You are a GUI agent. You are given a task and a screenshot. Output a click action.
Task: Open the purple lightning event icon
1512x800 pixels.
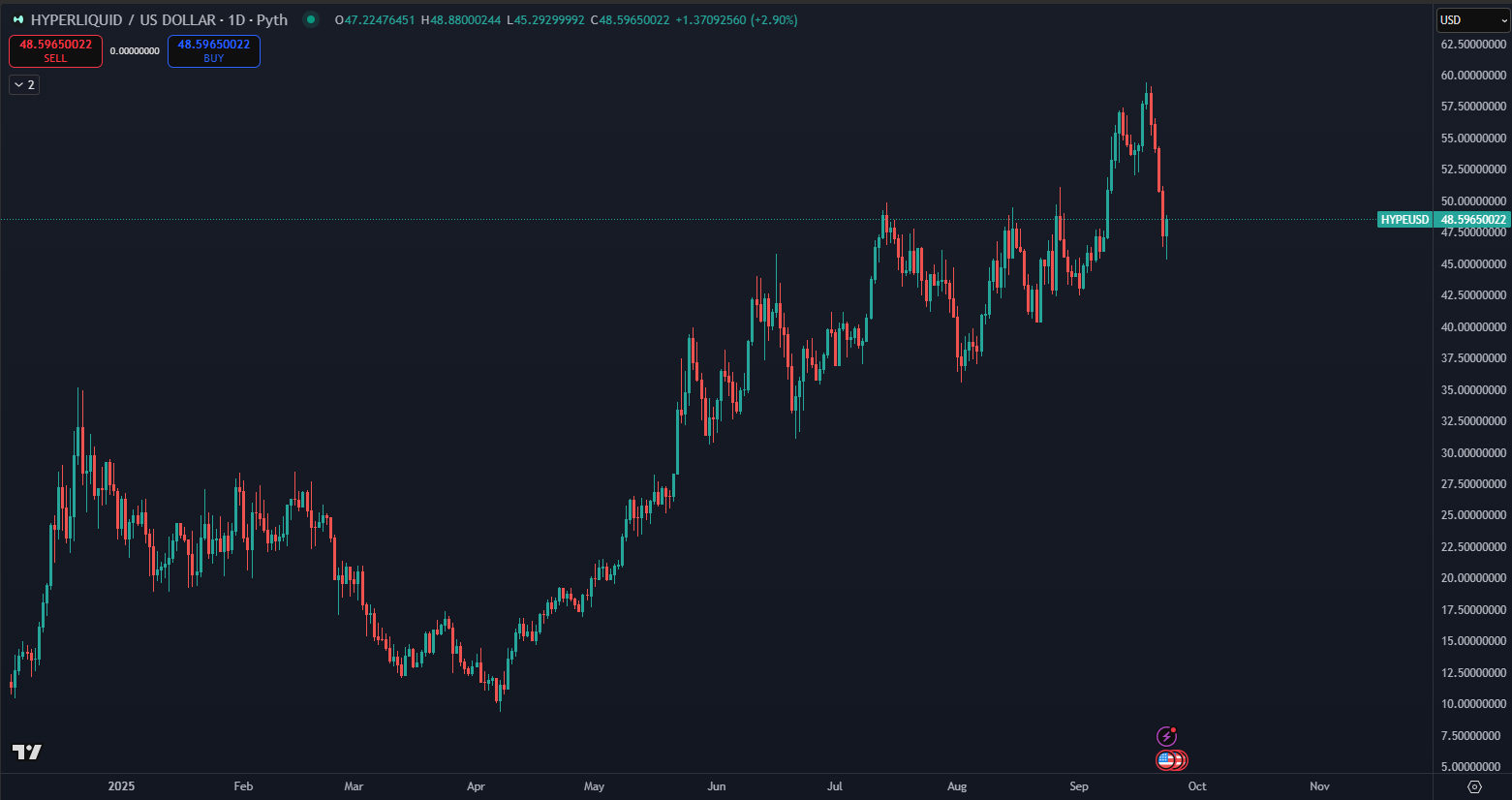[1166, 736]
